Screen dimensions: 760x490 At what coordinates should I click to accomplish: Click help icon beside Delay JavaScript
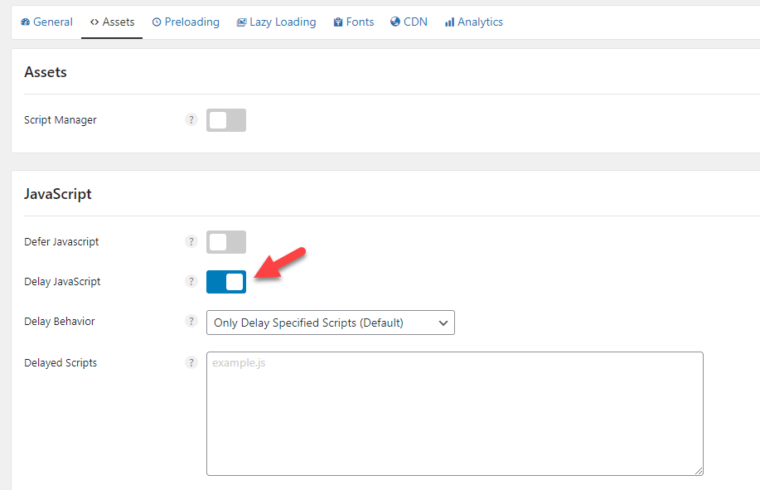(x=191, y=281)
